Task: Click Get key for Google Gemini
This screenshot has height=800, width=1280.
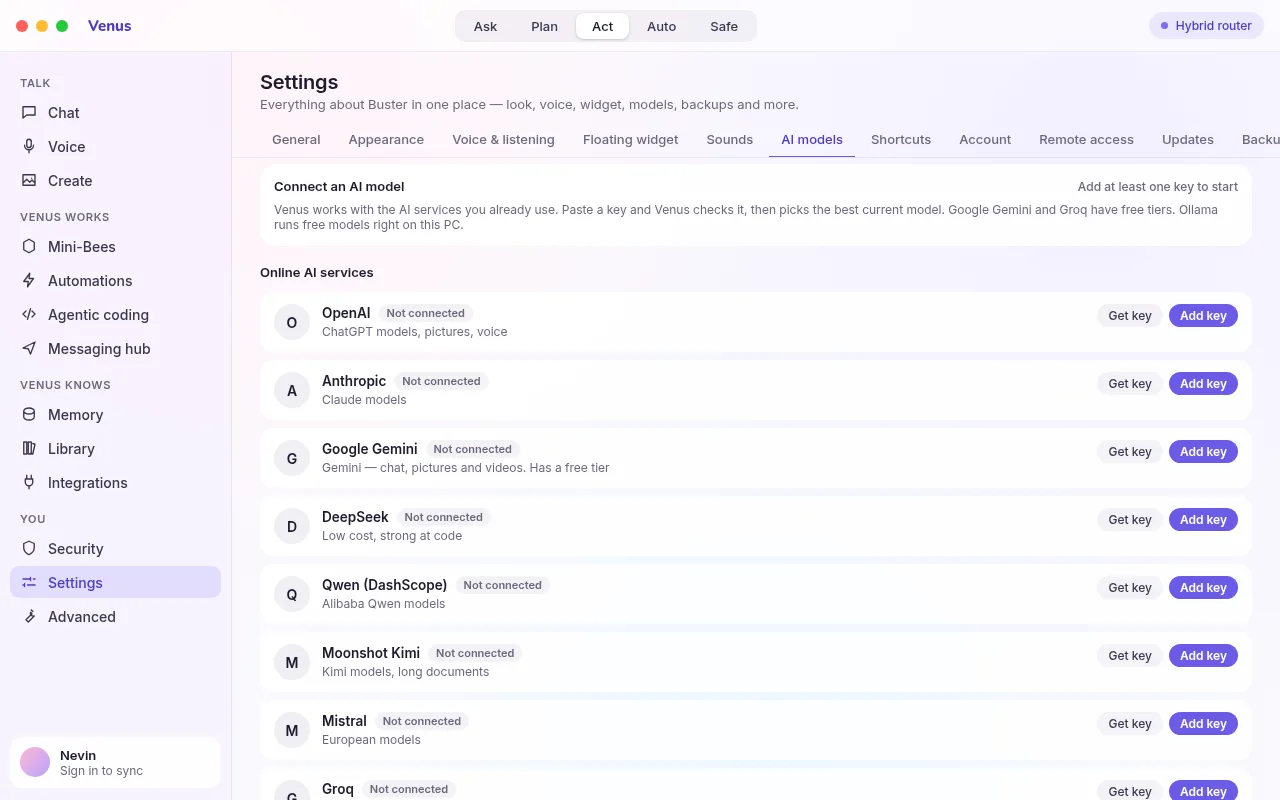Action: 1130,452
